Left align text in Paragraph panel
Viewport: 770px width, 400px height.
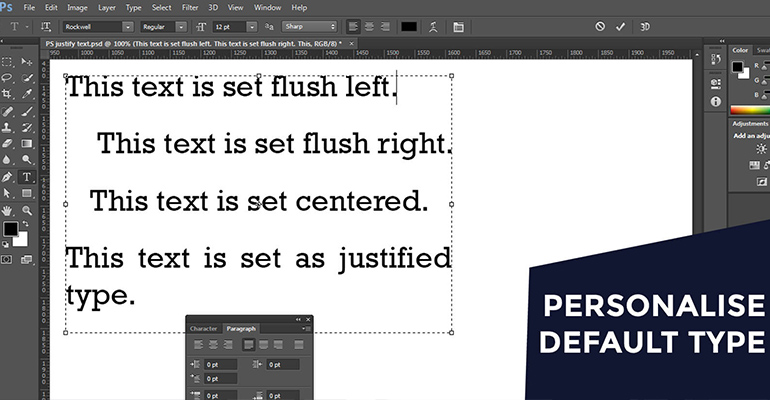[x=198, y=345]
